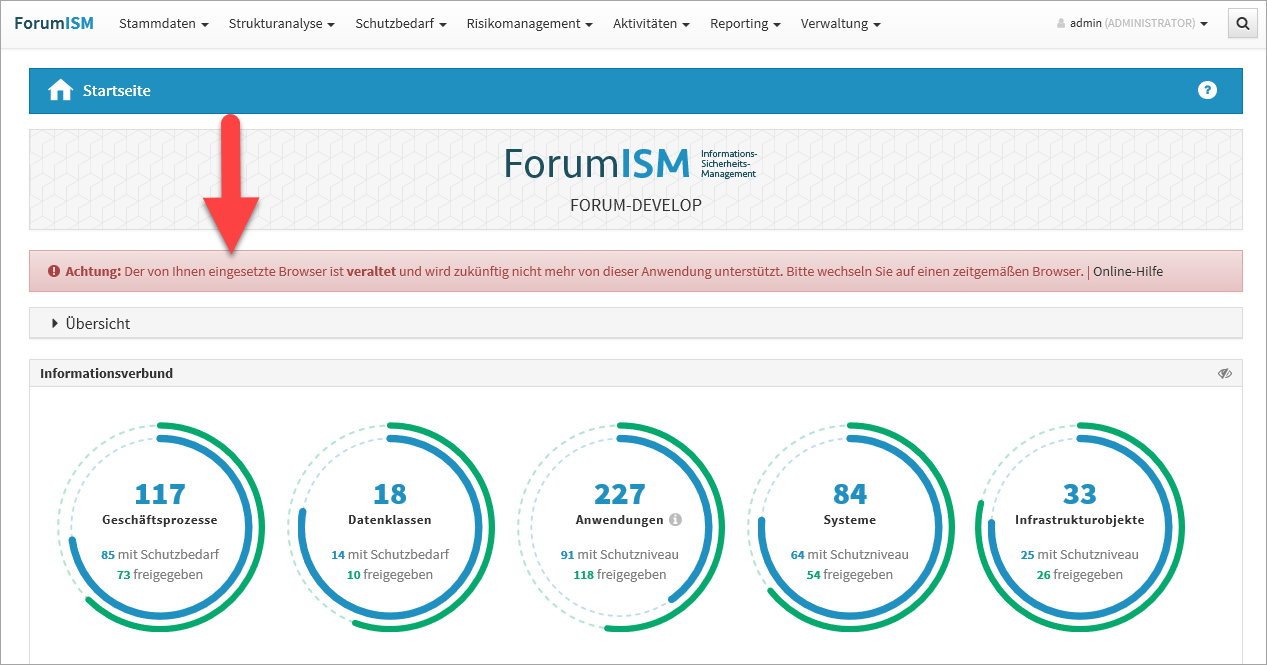Screen dimensions: 1267x665
Task: Click the user icon beside admin
Action: (x=1061, y=24)
